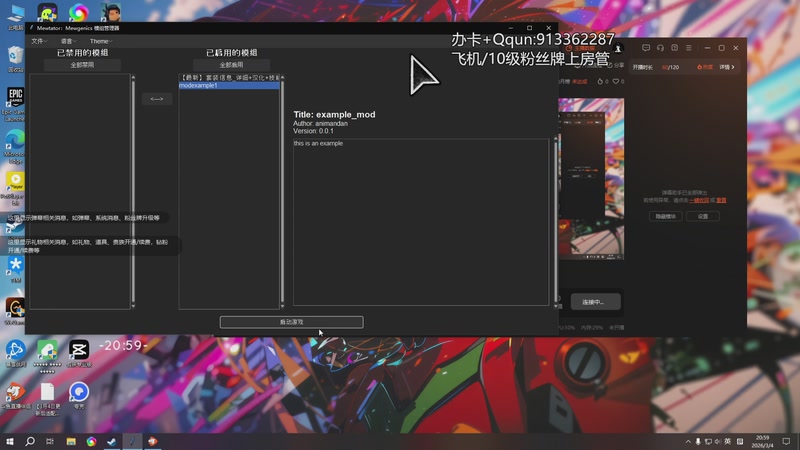This screenshot has height=450, width=800.
Task: Open the hamburger menu in streaming window
Action: pyautogui.click(x=689, y=48)
